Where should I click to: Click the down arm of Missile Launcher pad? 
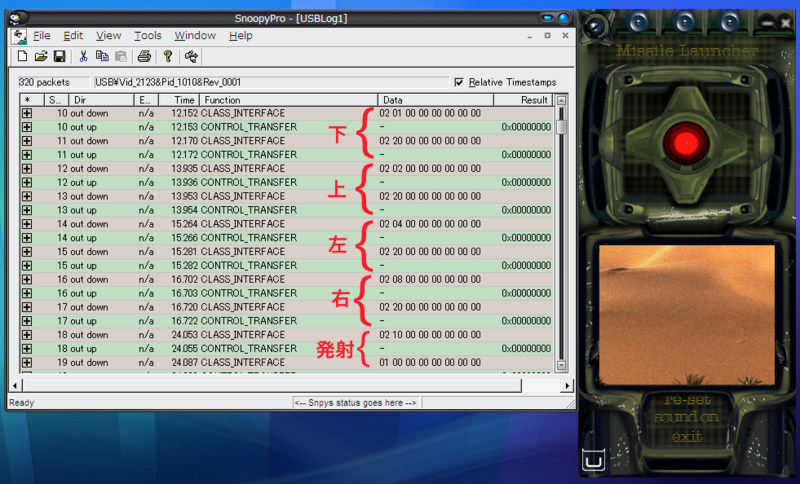click(686, 183)
